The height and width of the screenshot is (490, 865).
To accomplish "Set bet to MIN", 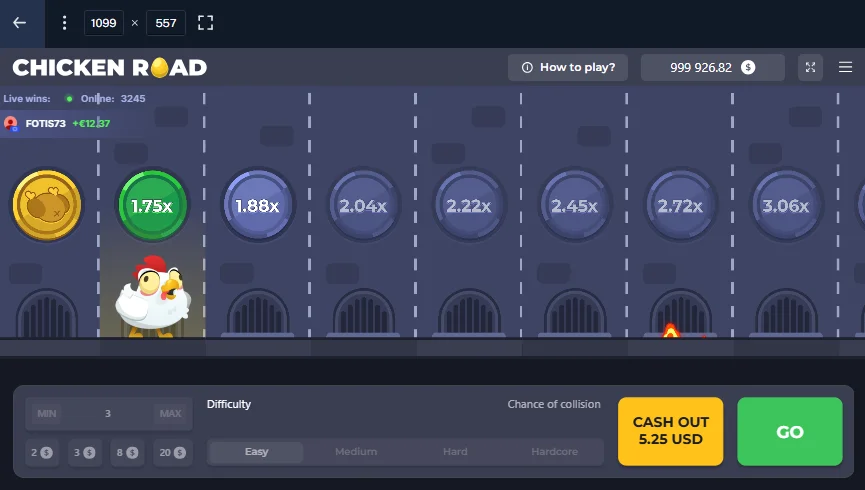I will point(47,413).
